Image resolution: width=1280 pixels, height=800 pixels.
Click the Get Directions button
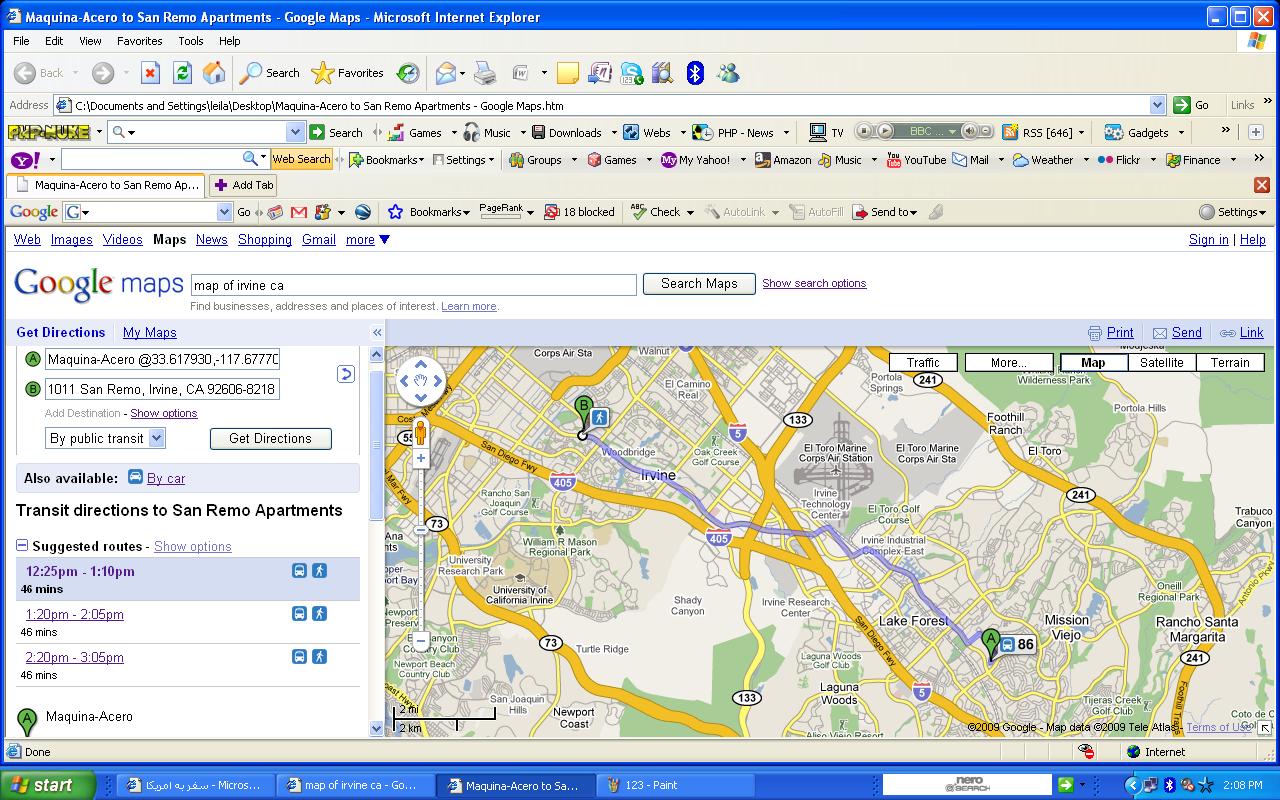pos(270,438)
